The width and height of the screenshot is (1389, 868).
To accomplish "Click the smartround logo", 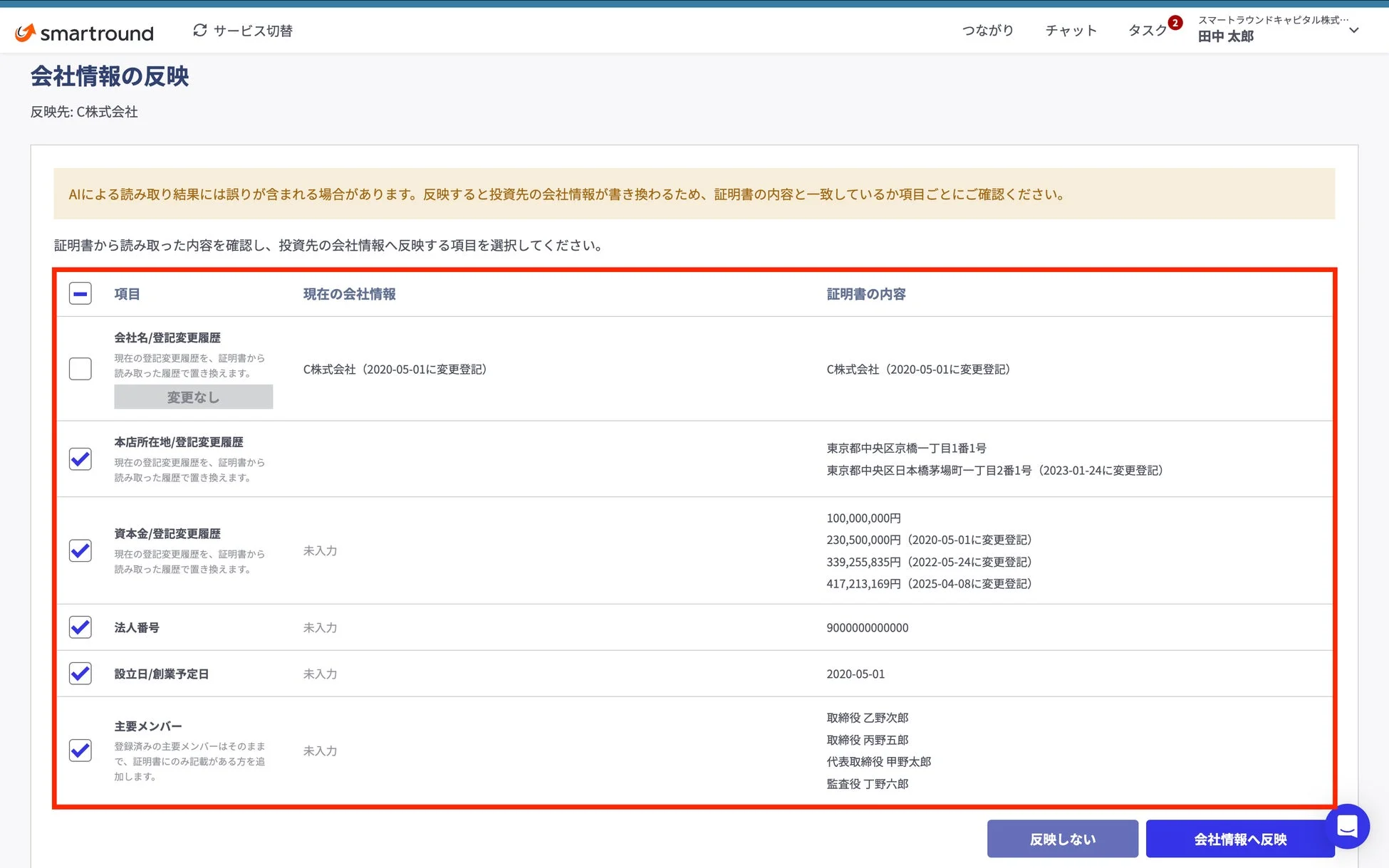I will pyautogui.click(x=84, y=33).
